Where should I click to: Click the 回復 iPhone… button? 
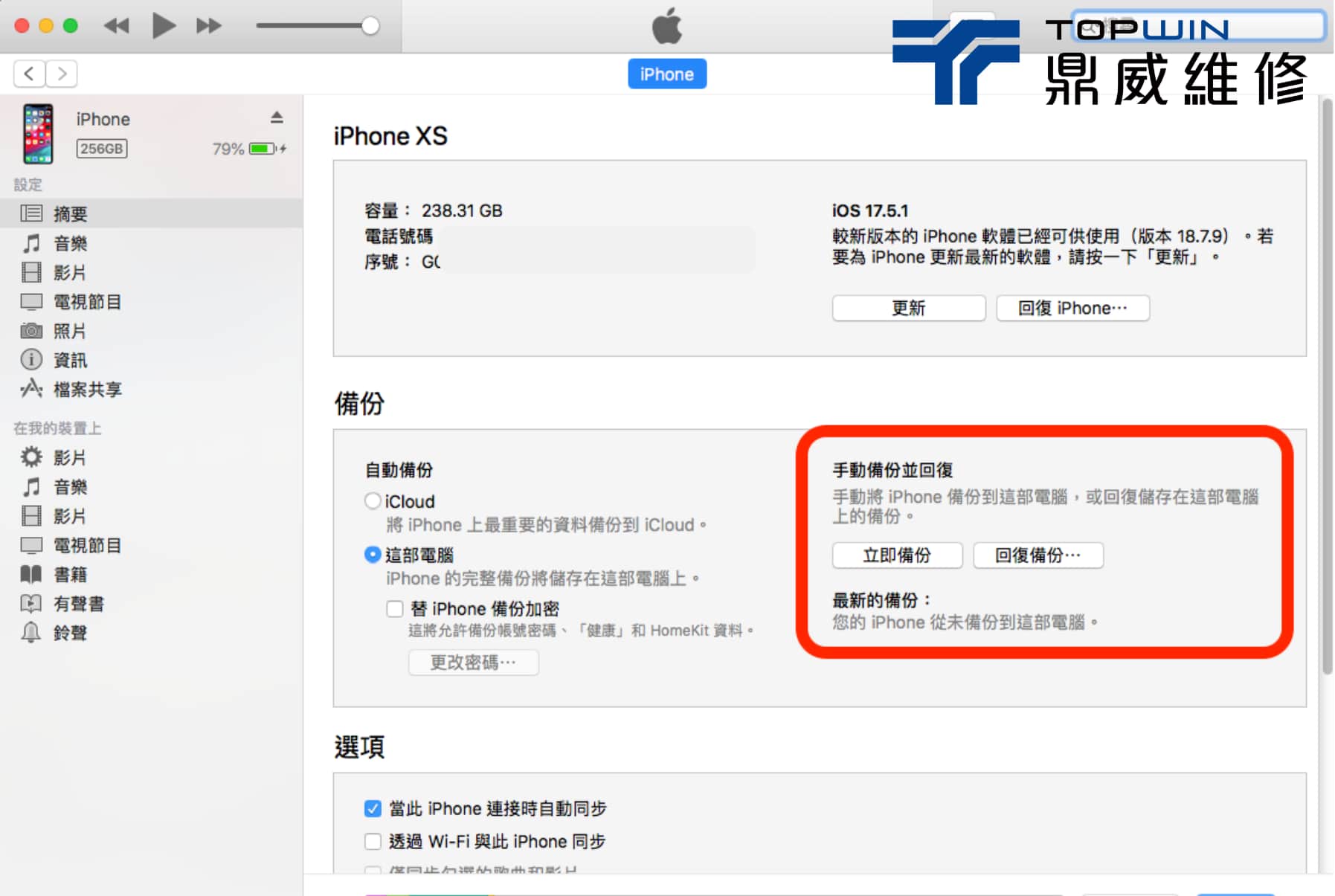pyautogui.click(x=1072, y=308)
